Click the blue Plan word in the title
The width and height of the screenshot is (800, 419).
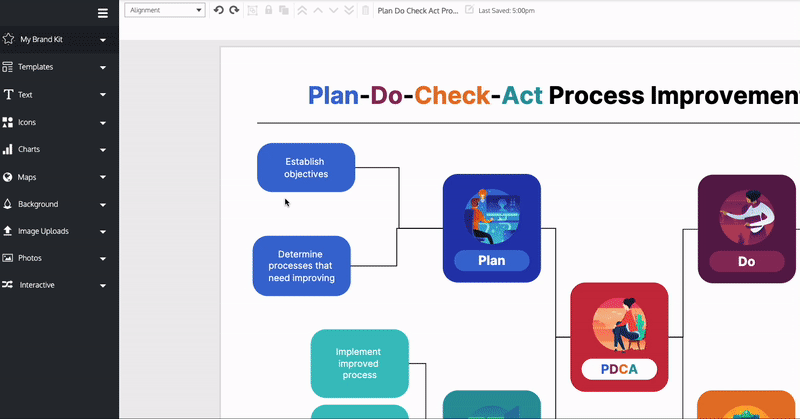333,95
